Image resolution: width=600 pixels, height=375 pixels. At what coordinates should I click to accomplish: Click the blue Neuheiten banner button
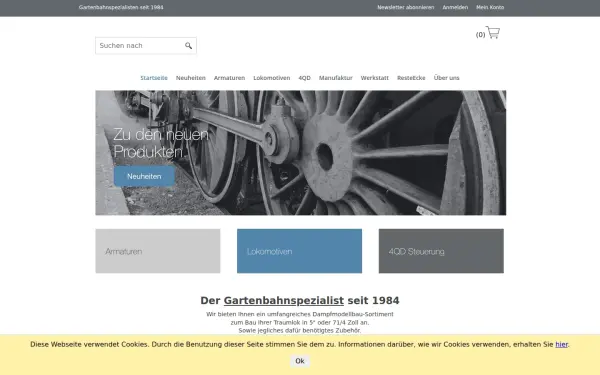pos(144,176)
